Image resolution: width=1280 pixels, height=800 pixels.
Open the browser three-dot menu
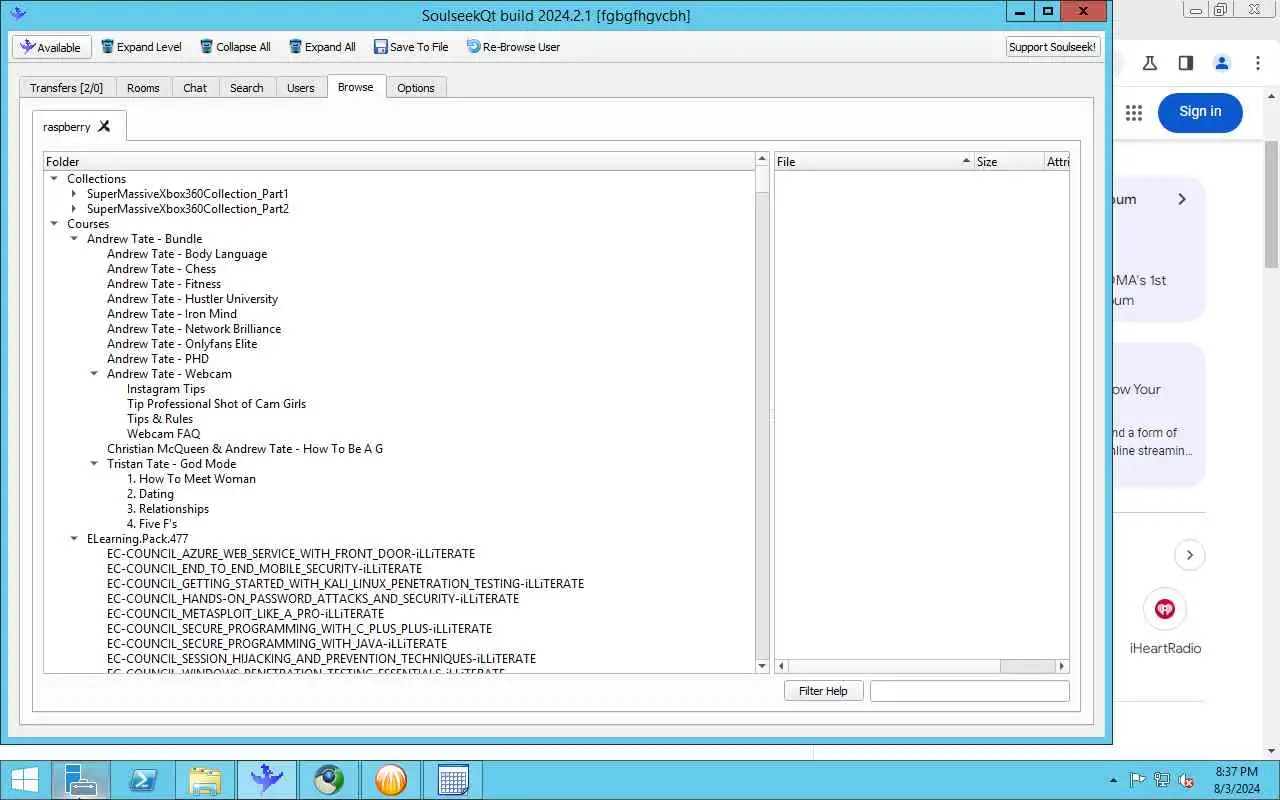click(1257, 63)
